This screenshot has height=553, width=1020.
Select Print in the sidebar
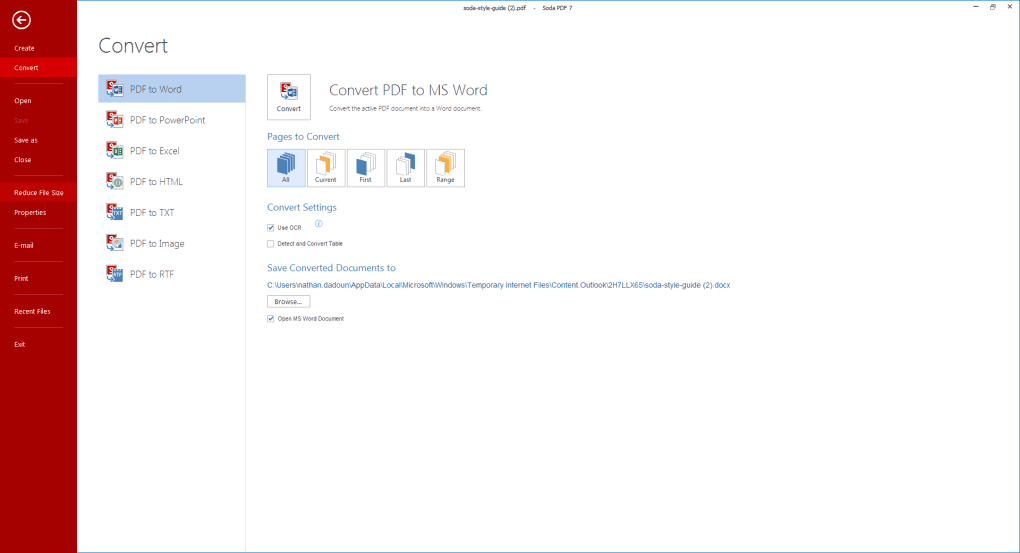point(21,278)
